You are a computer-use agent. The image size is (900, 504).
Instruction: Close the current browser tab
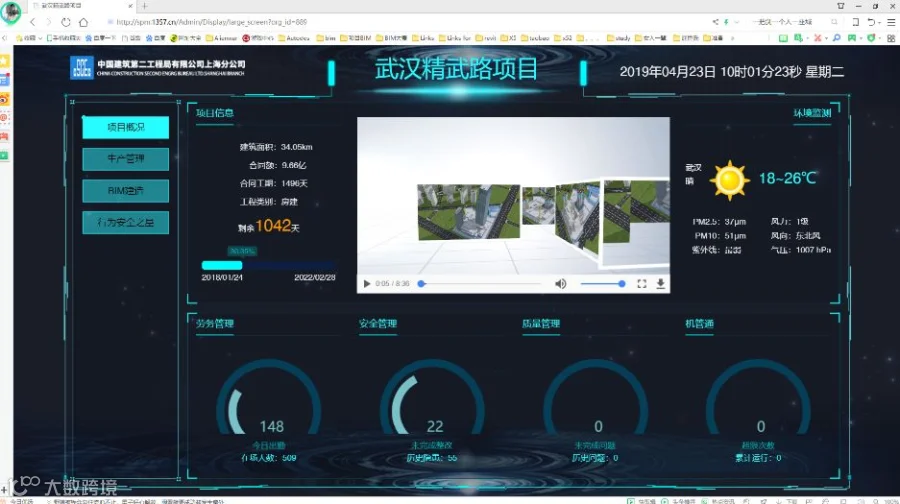coord(130,6)
